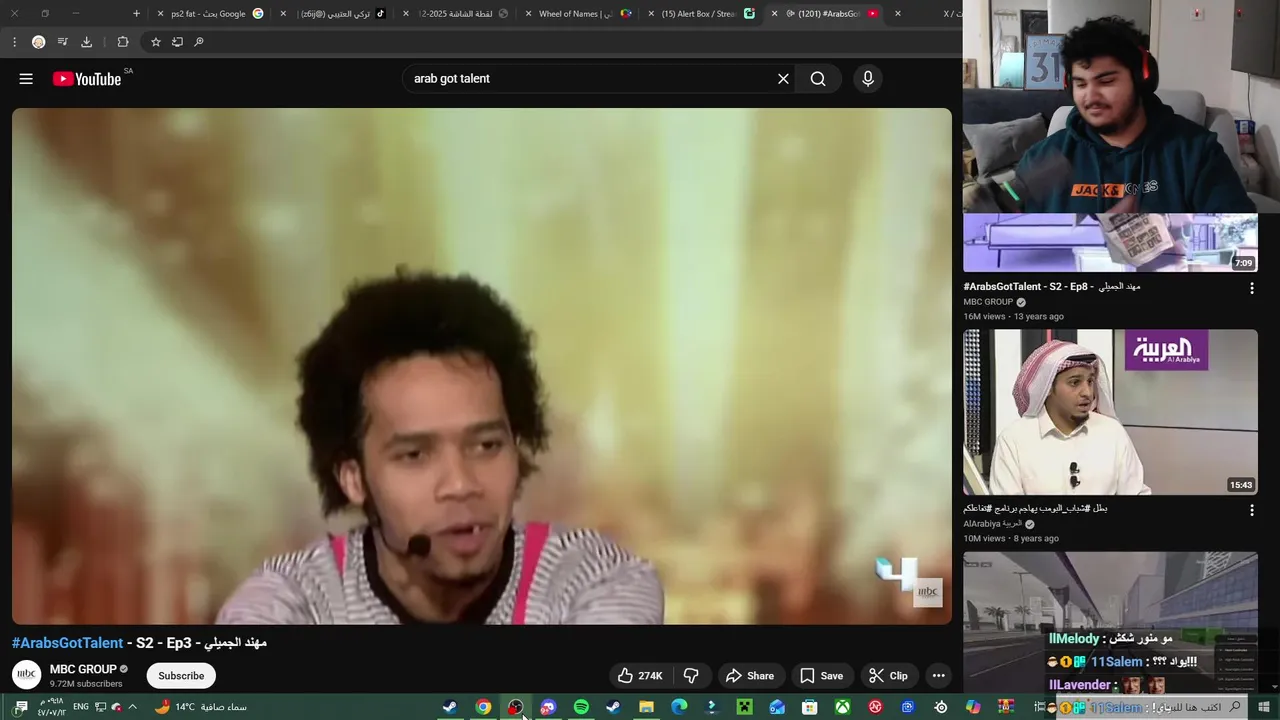Show Chrome downloads
Screen dimensions: 1280x720
point(86,42)
